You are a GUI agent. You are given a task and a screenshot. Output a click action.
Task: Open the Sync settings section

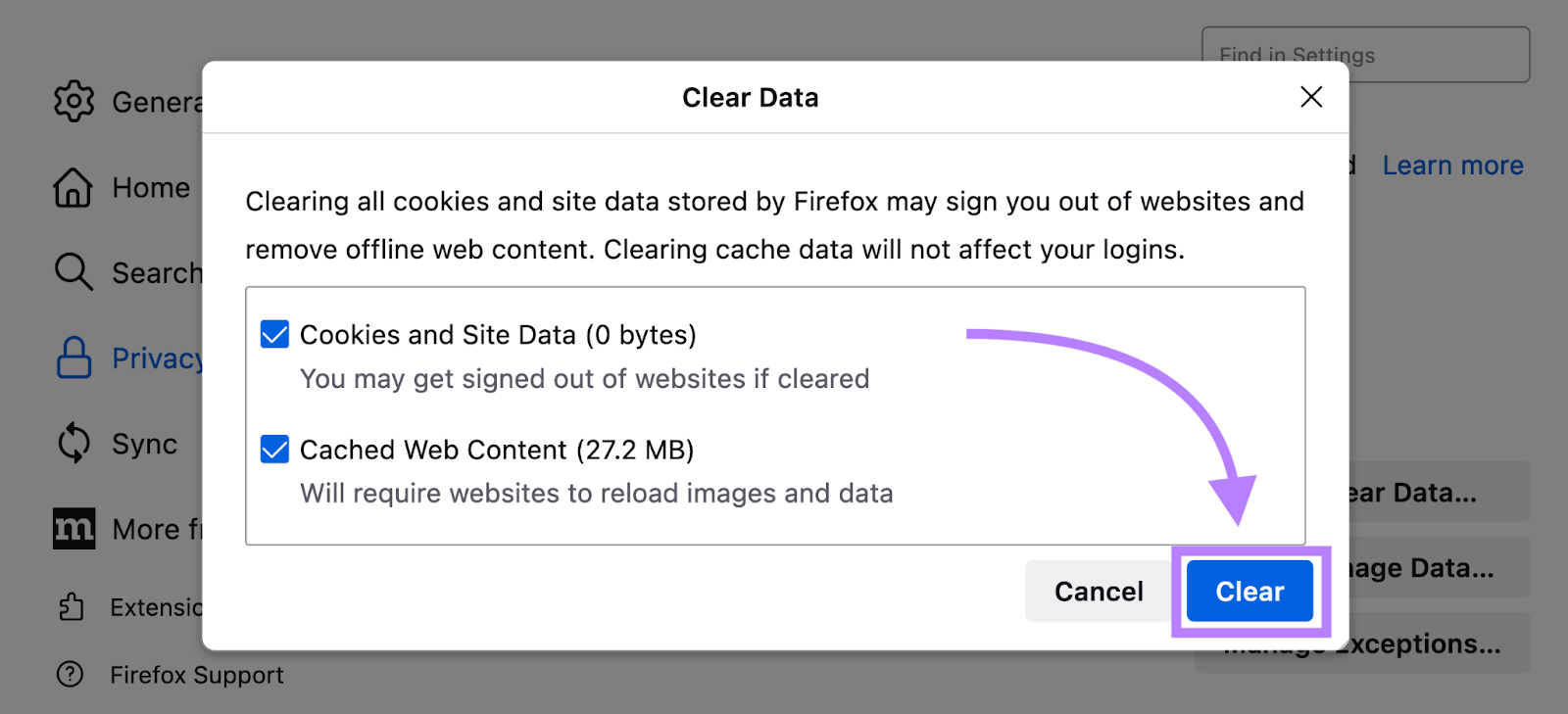(x=143, y=443)
